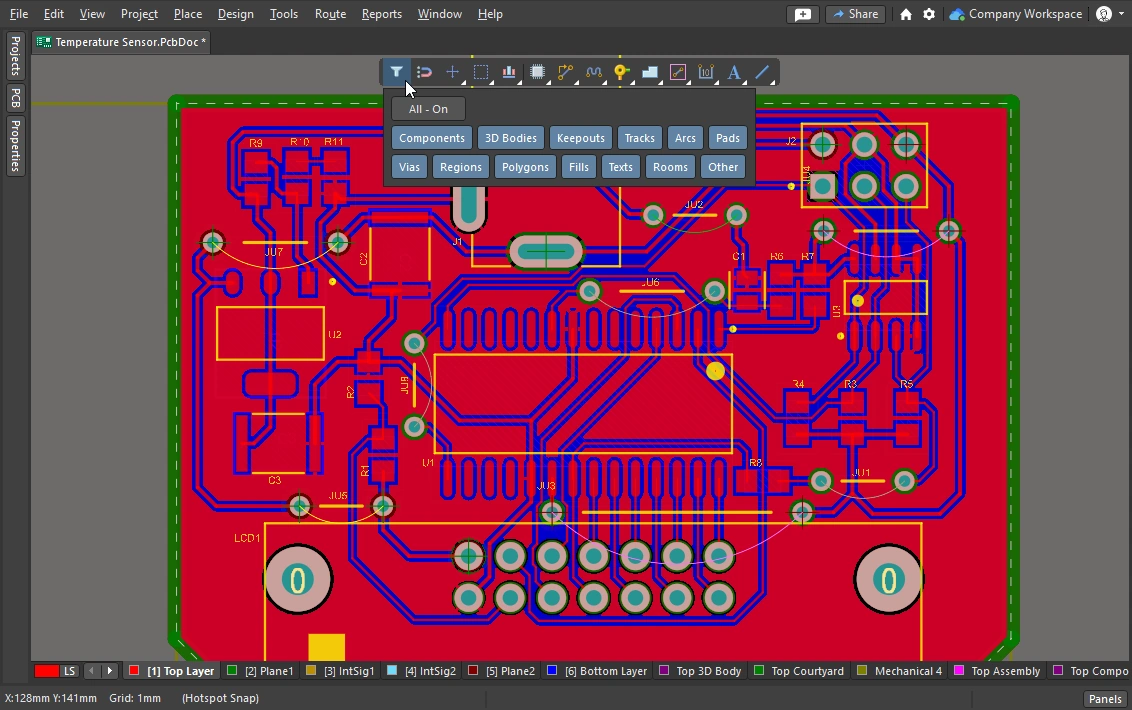Open the LS layer set selector
The height and width of the screenshot is (710, 1132).
click(x=70, y=671)
